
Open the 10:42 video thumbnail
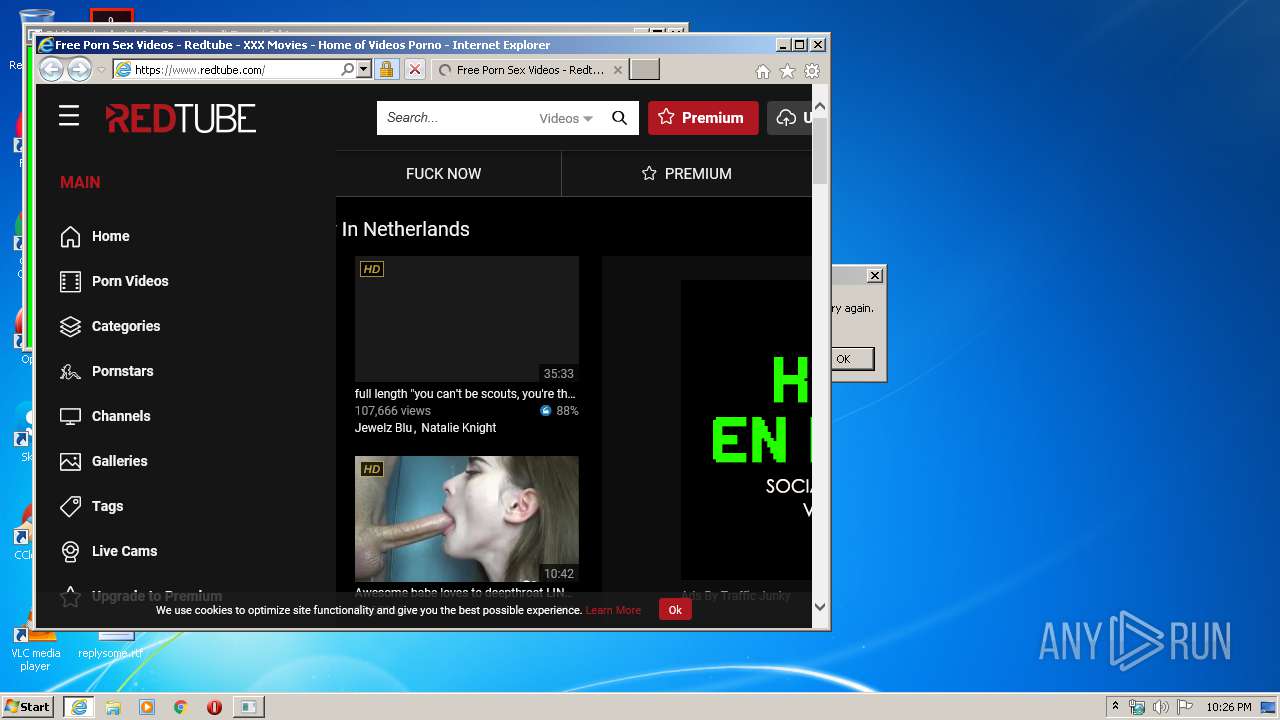pyautogui.click(x=467, y=520)
